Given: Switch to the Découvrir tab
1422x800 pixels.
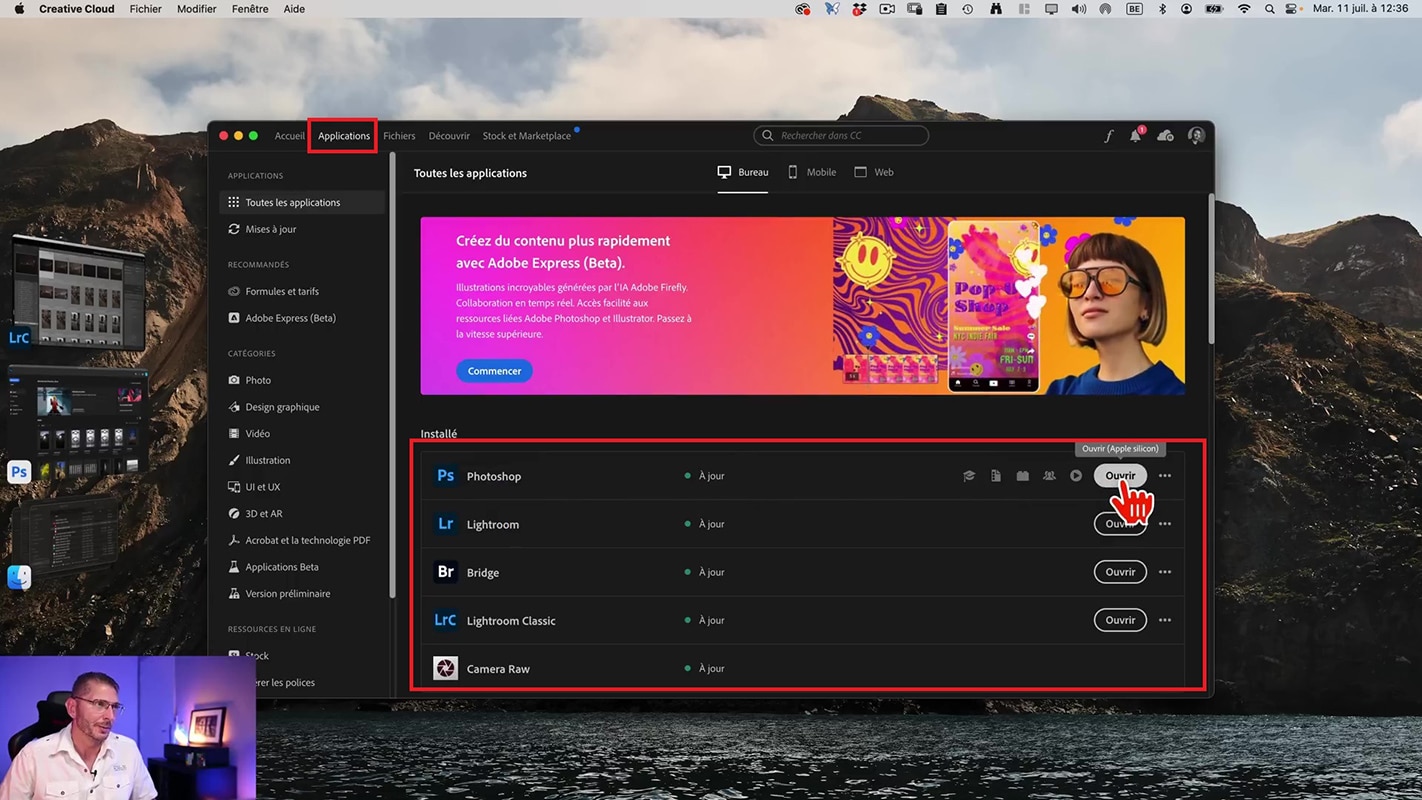Looking at the screenshot, I should (449, 136).
